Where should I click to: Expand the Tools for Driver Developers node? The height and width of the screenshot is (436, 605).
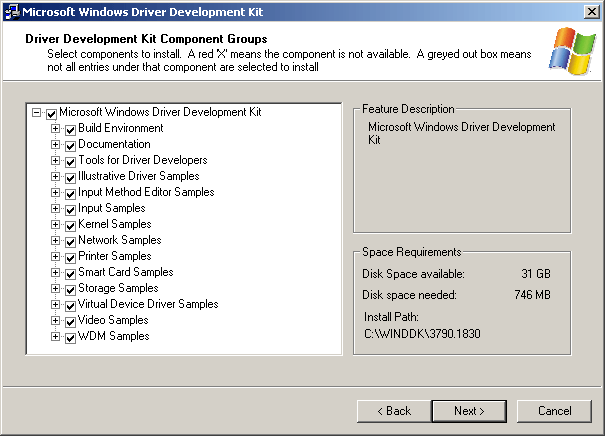(55, 161)
